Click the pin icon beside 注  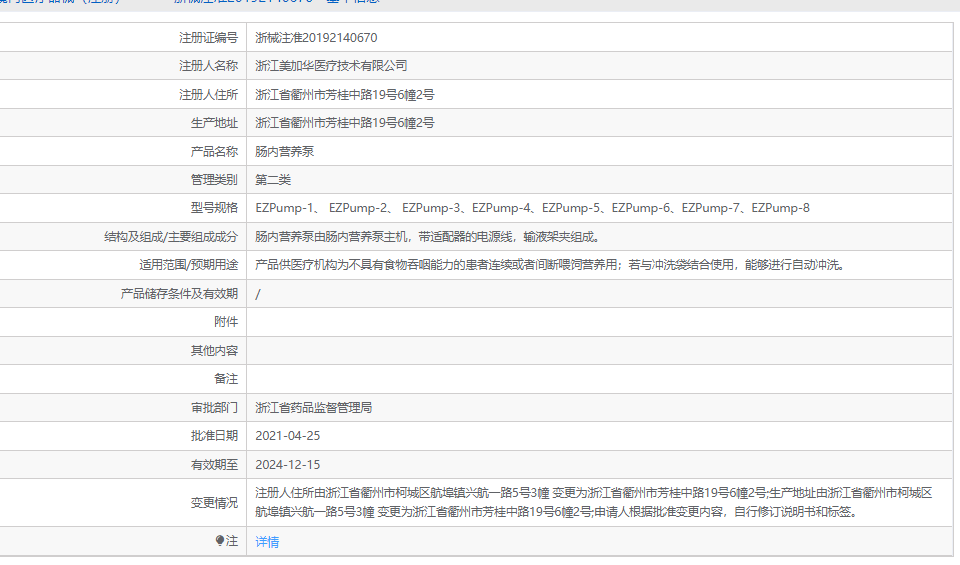pos(220,541)
